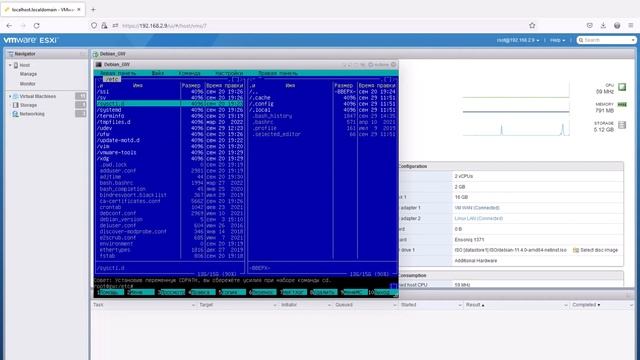Click the padlock icon in address bar

pos(104,25)
